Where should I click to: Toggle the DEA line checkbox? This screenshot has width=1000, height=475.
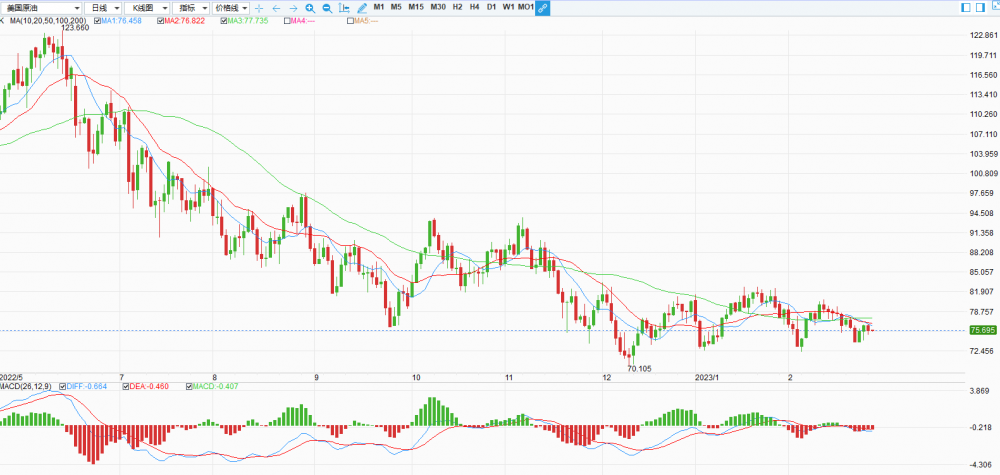pyautogui.click(x=125, y=386)
